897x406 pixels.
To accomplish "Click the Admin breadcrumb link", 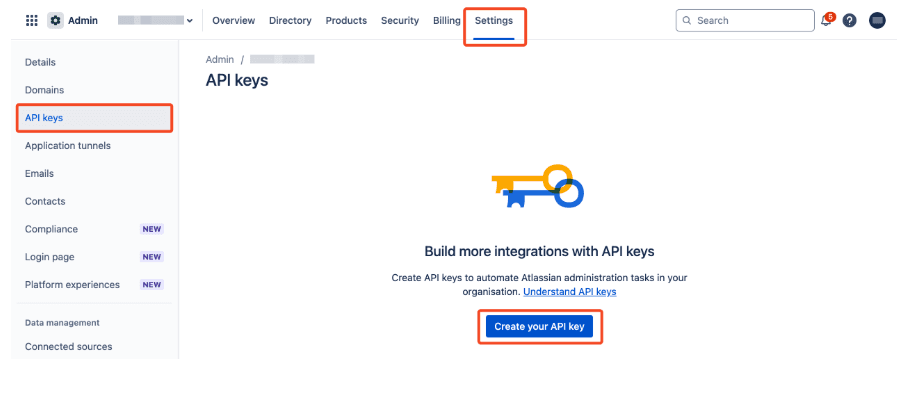I will tap(220, 59).
